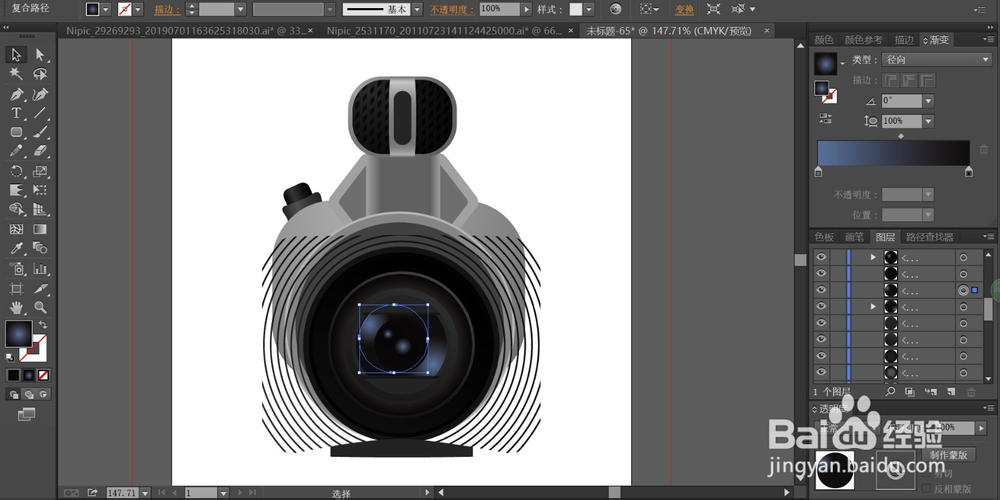Select the Scale tool

click(40, 171)
